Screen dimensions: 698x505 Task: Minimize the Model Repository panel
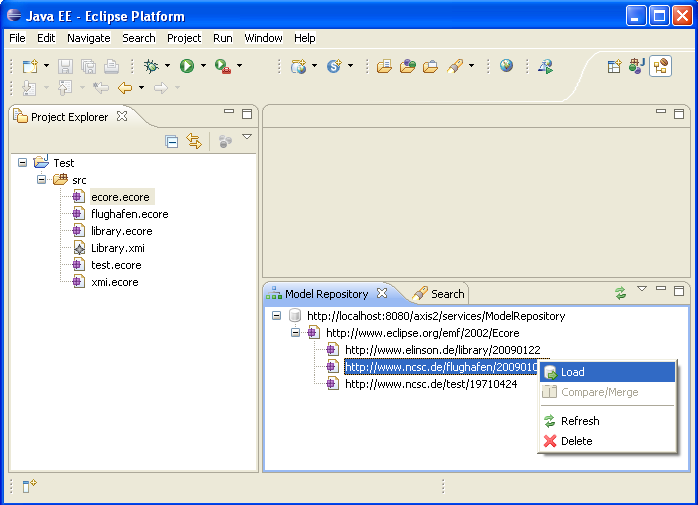(x=661, y=288)
